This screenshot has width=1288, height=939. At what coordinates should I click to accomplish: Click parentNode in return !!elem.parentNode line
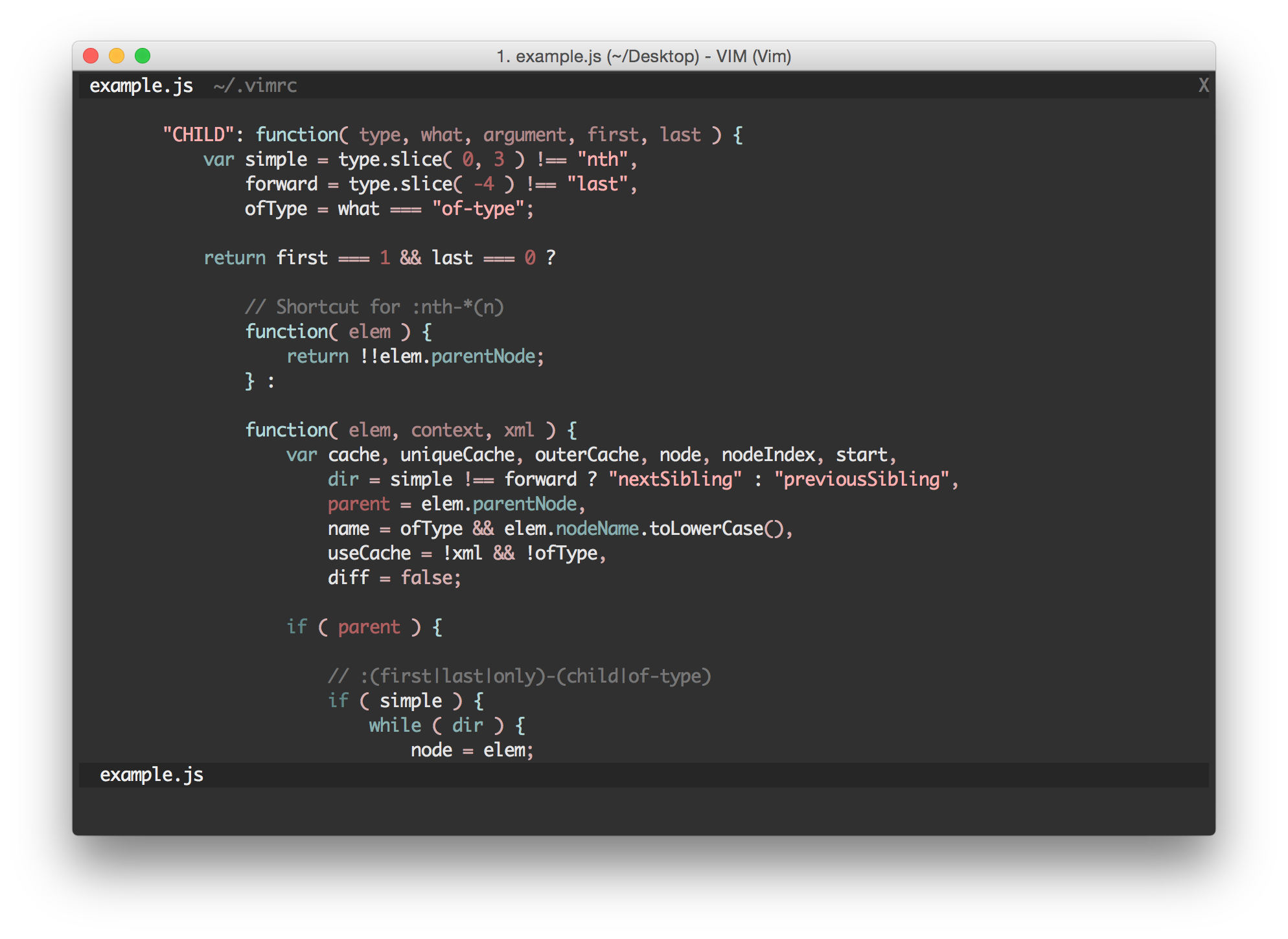tap(483, 356)
